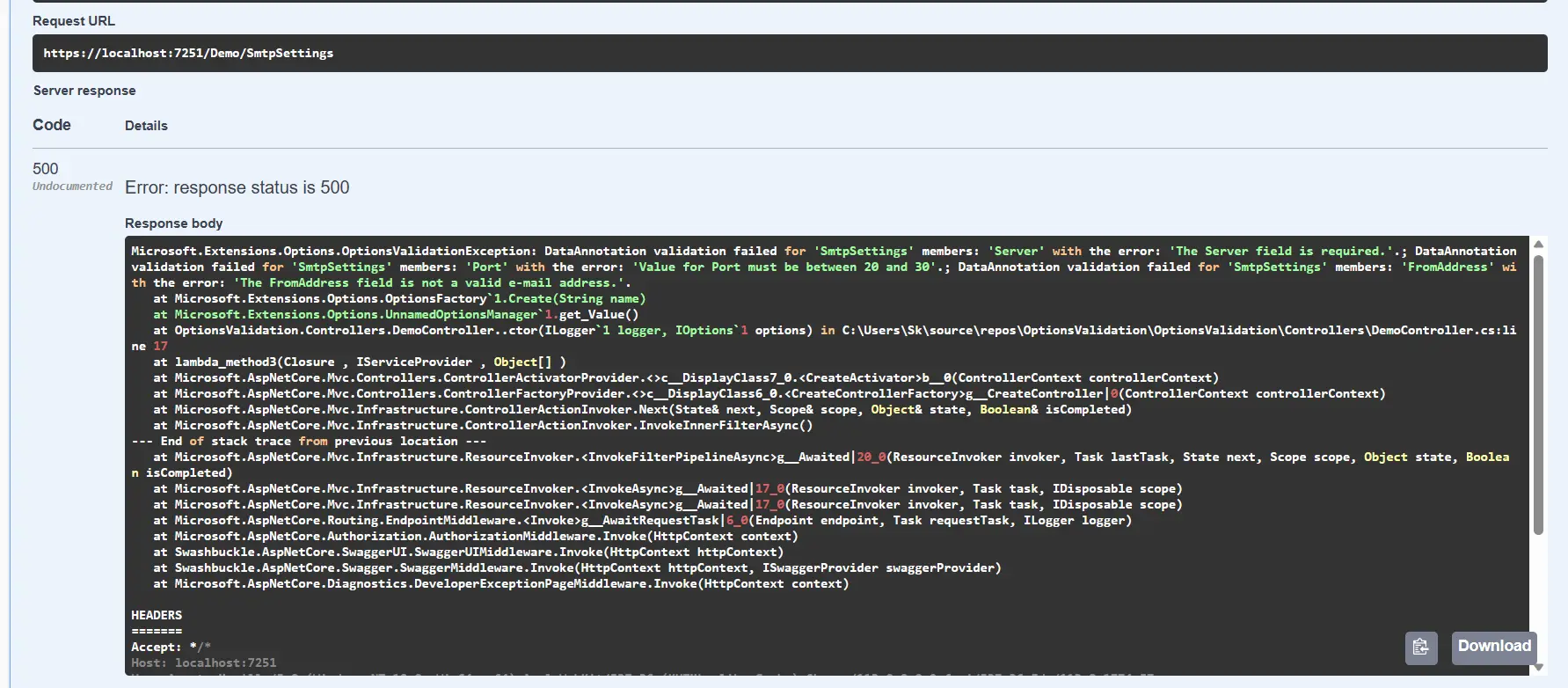Click the Code column header
1568x688 pixels.
click(52, 125)
